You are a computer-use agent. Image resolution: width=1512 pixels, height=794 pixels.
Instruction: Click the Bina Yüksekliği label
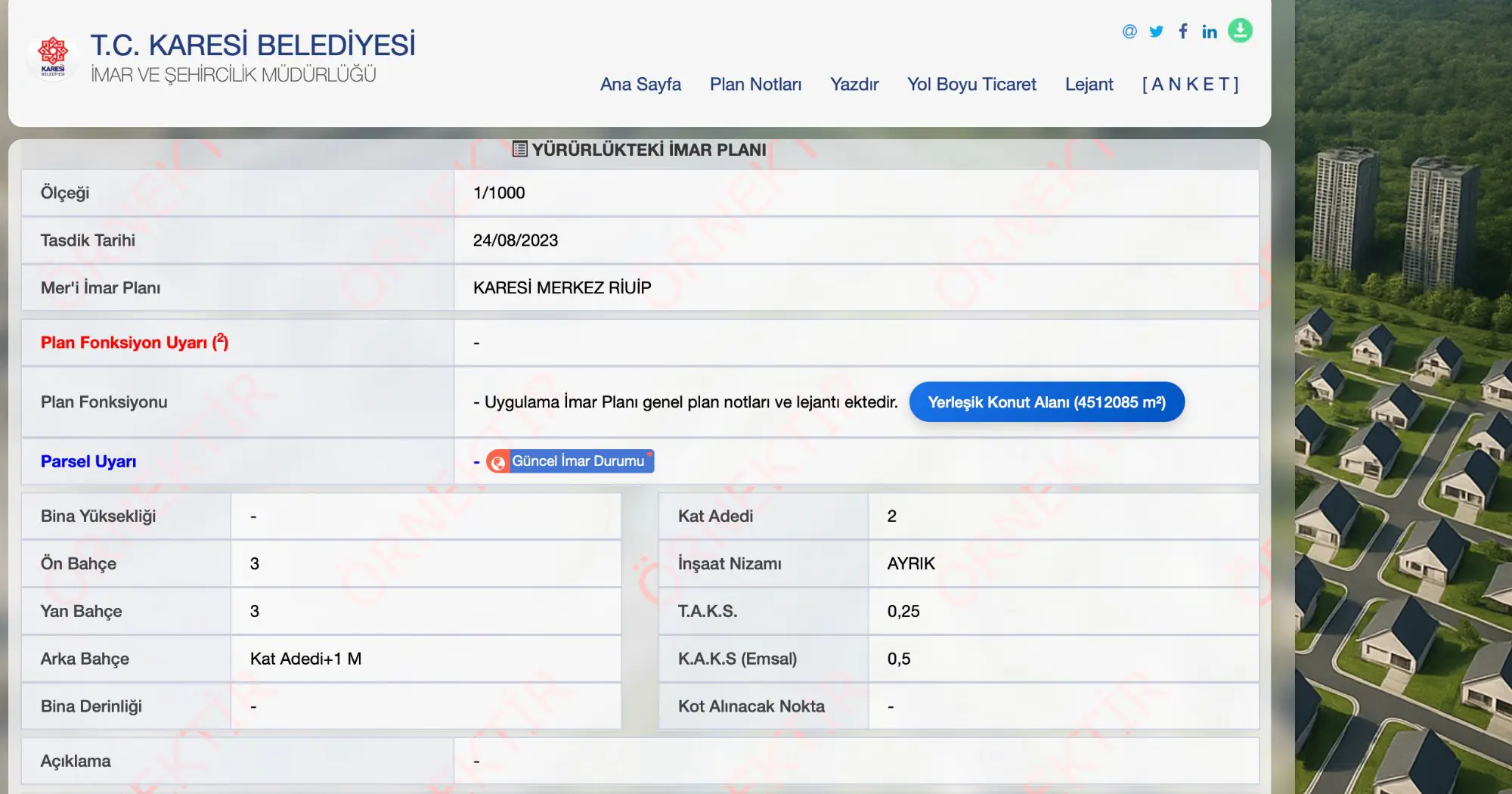tap(98, 516)
